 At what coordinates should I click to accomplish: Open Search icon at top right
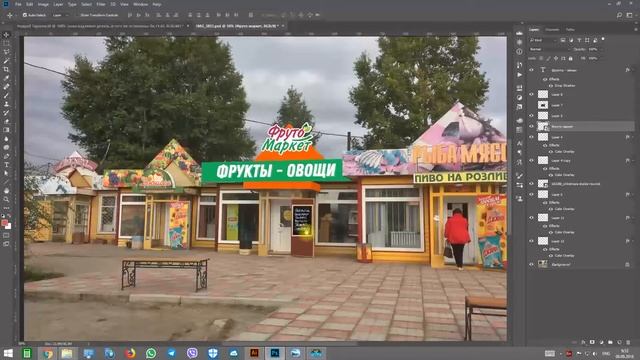(620, 15)
